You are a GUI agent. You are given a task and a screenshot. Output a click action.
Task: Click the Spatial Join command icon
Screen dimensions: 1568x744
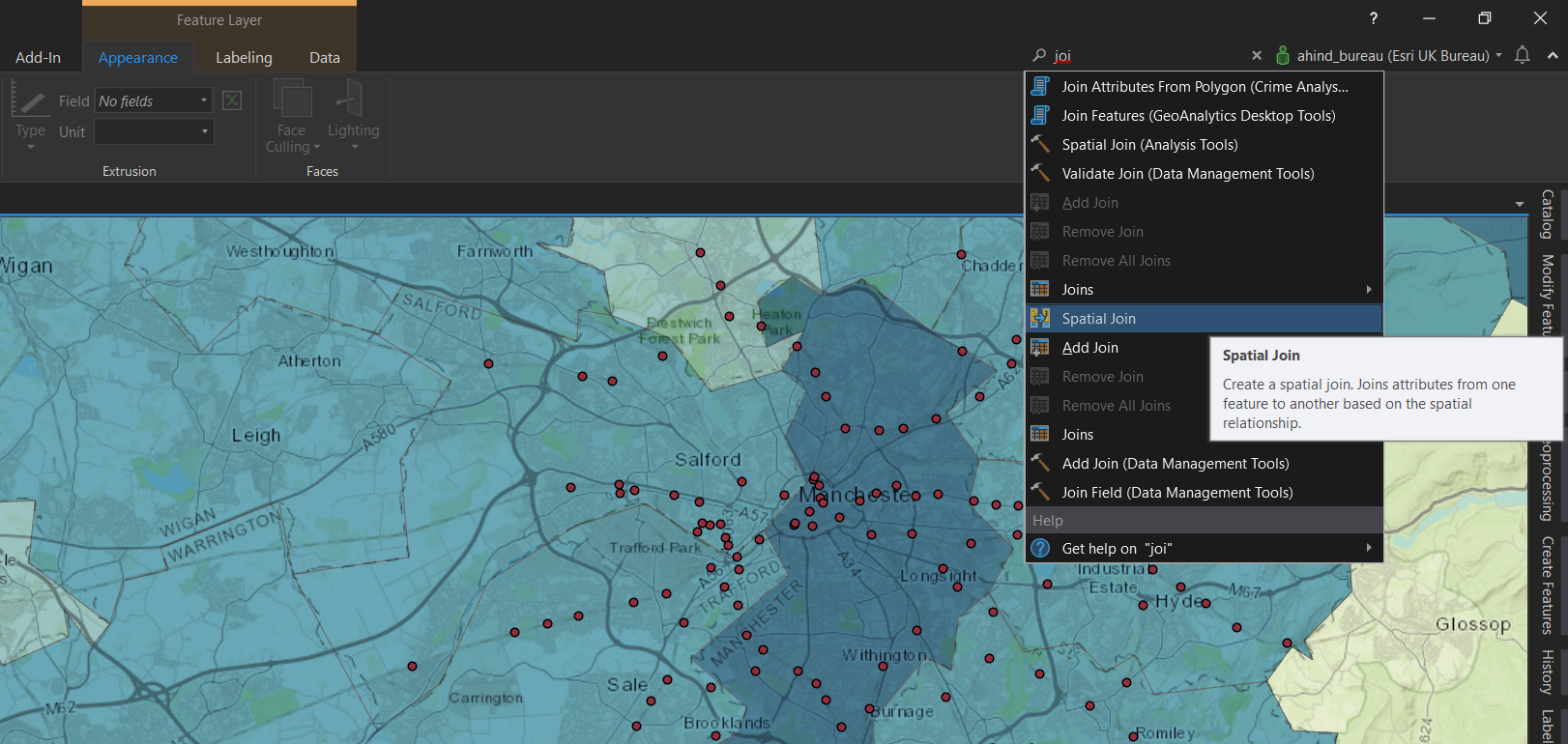click(x=1040, y=318)
